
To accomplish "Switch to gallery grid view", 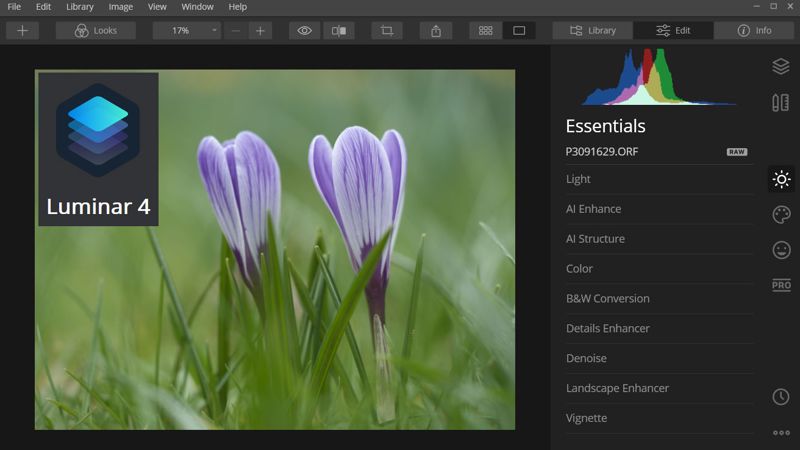I will (x=485, y=31).
